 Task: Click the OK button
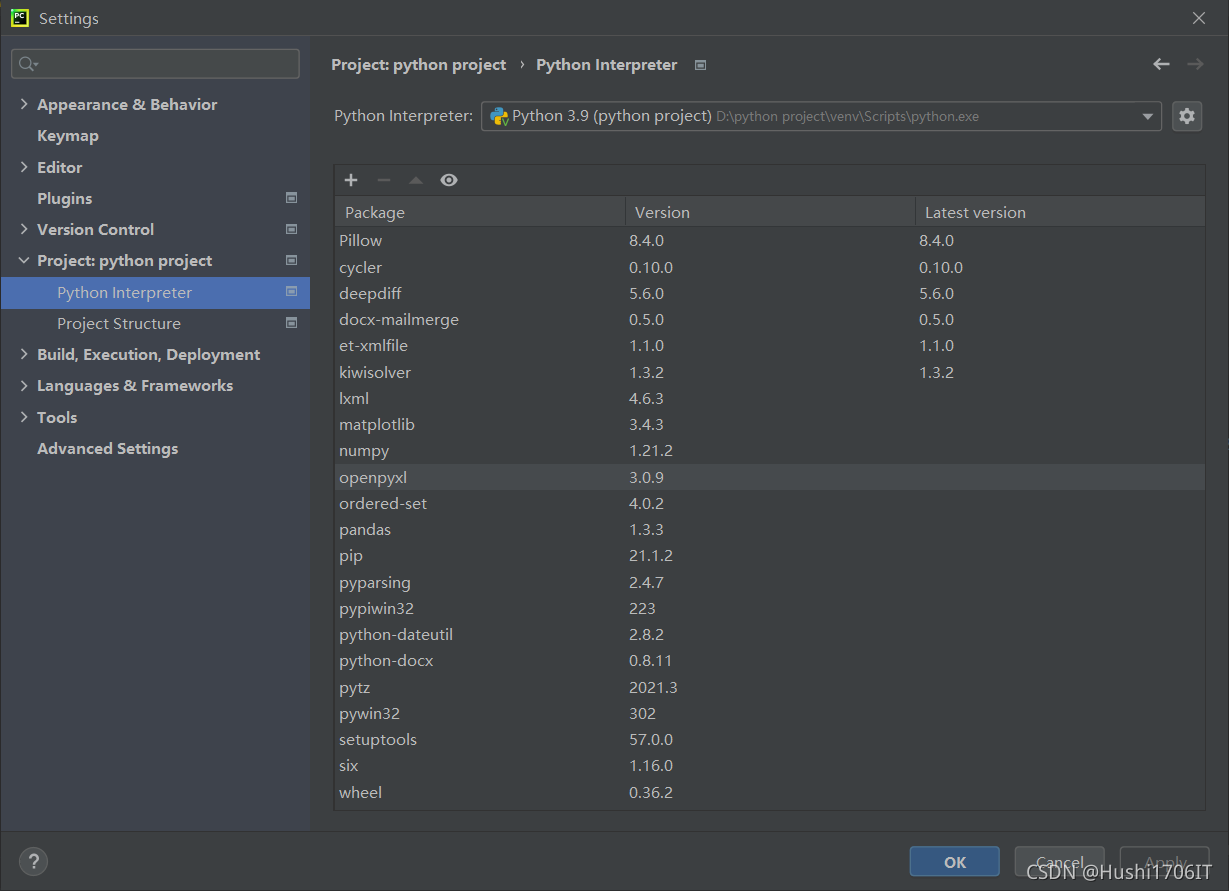click(954, 862)
